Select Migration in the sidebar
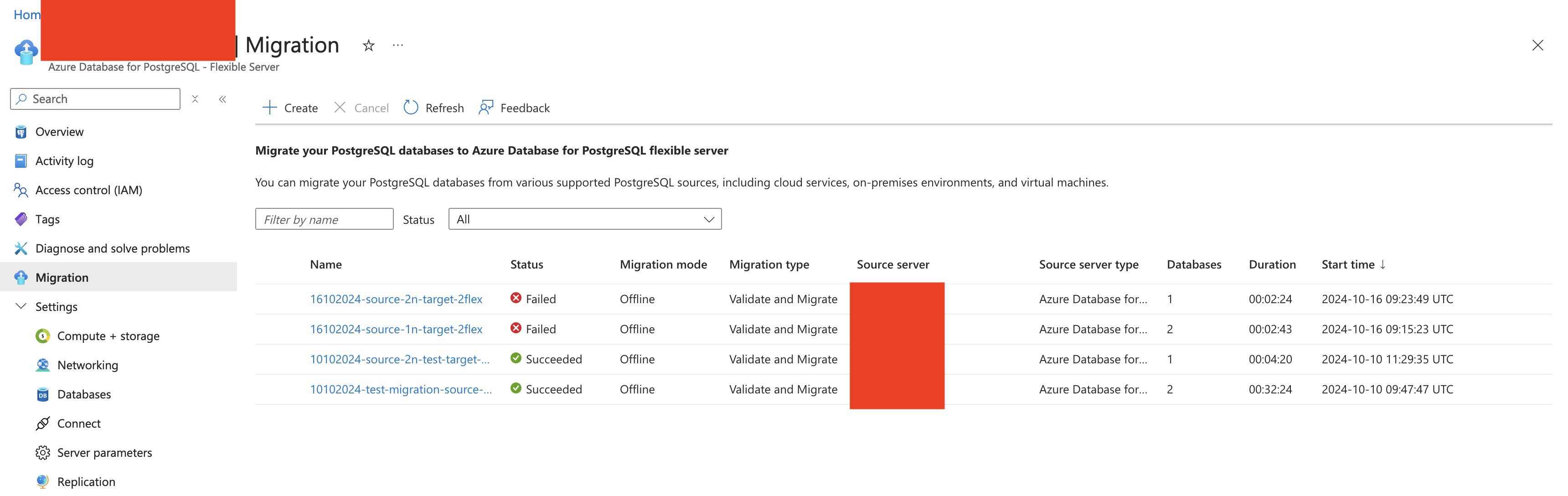Viewport: 1568px width, 496px height. point(119,277)
